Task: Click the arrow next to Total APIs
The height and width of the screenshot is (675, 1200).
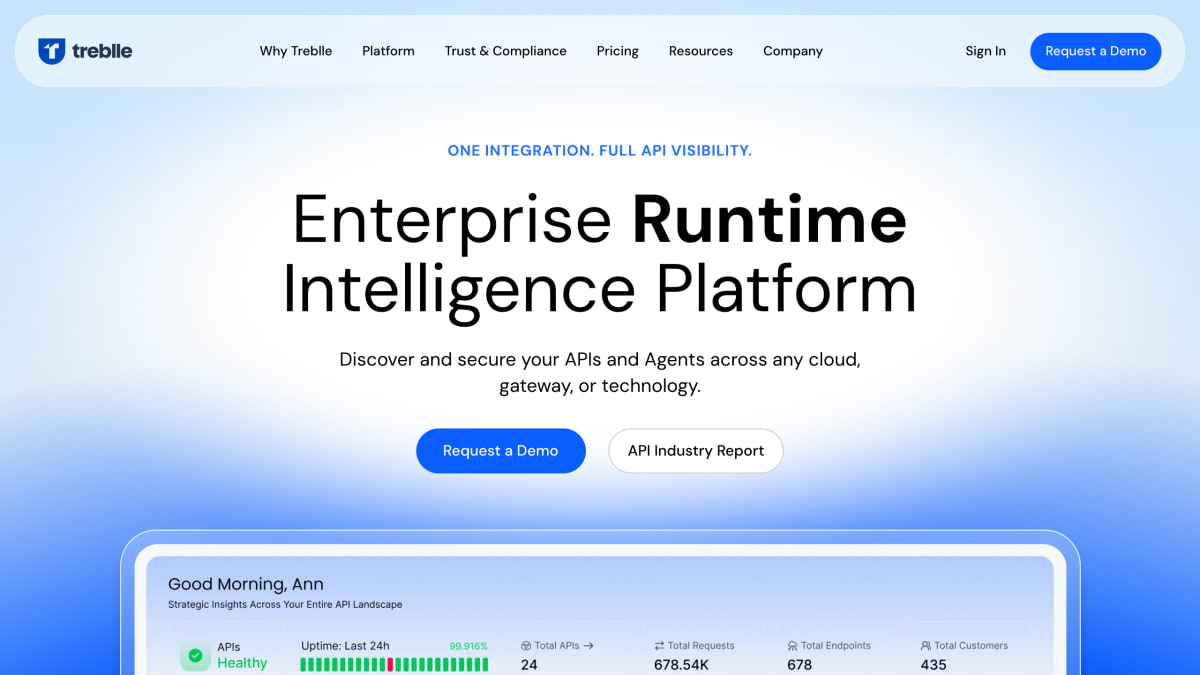Action: point(589,646)
